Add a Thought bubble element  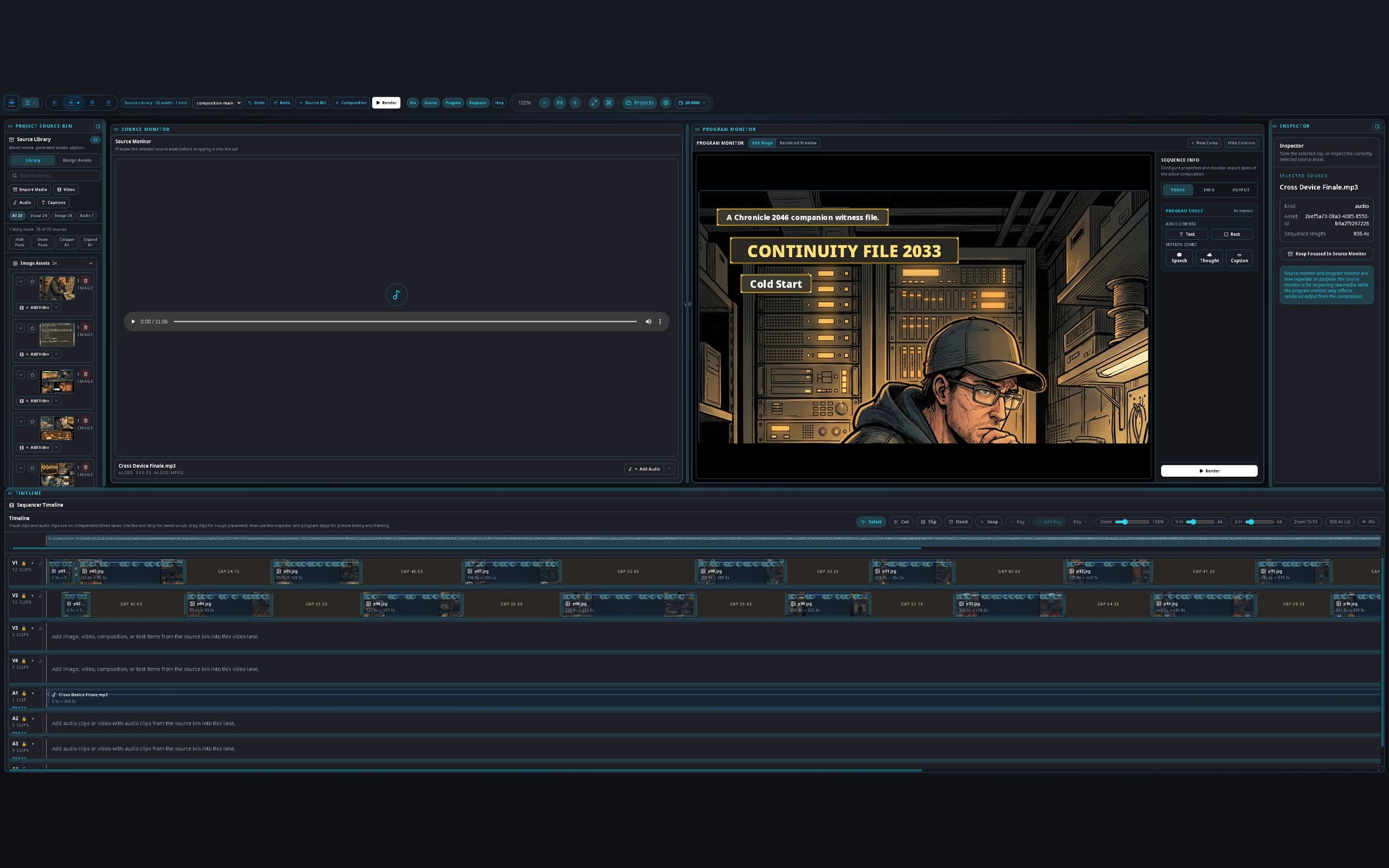point(1209,258)
